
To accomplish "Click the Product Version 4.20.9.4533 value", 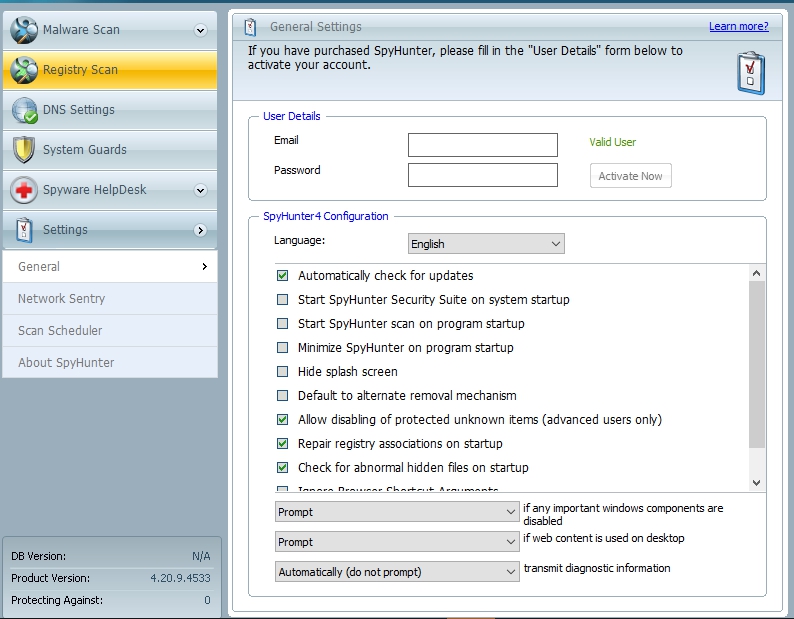I will click(180, 578).
